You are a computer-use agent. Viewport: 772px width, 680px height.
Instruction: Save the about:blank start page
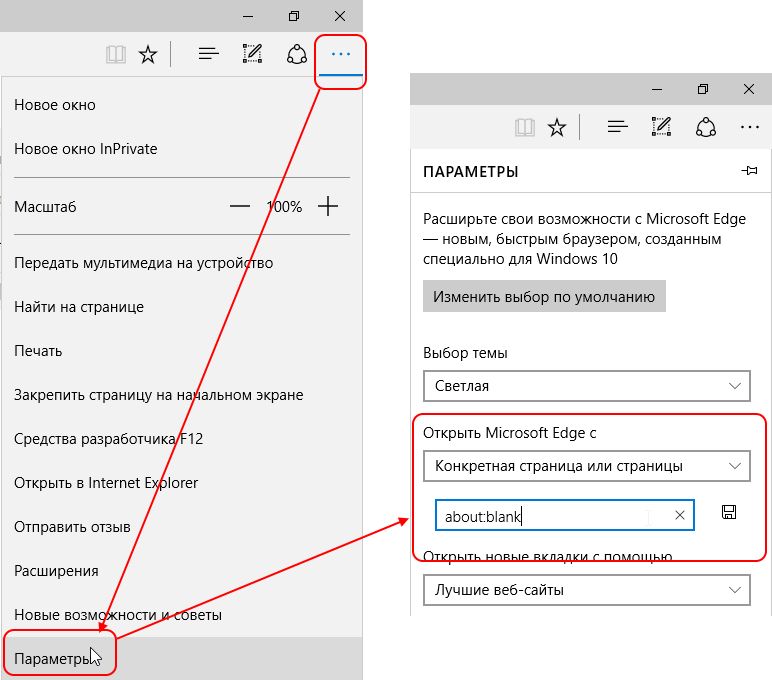(x=729, y=512)
